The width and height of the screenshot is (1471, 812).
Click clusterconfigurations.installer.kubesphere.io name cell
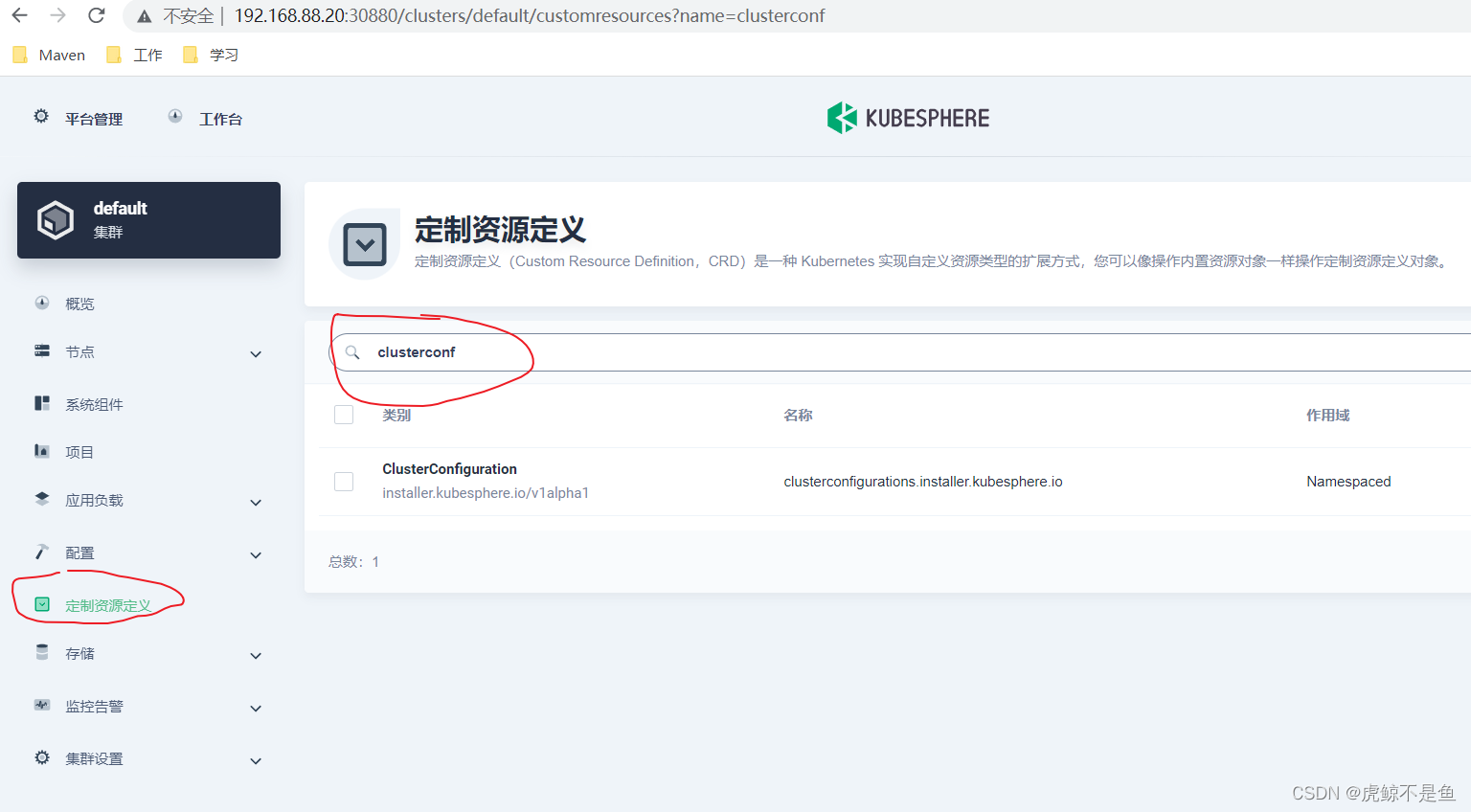923,482
